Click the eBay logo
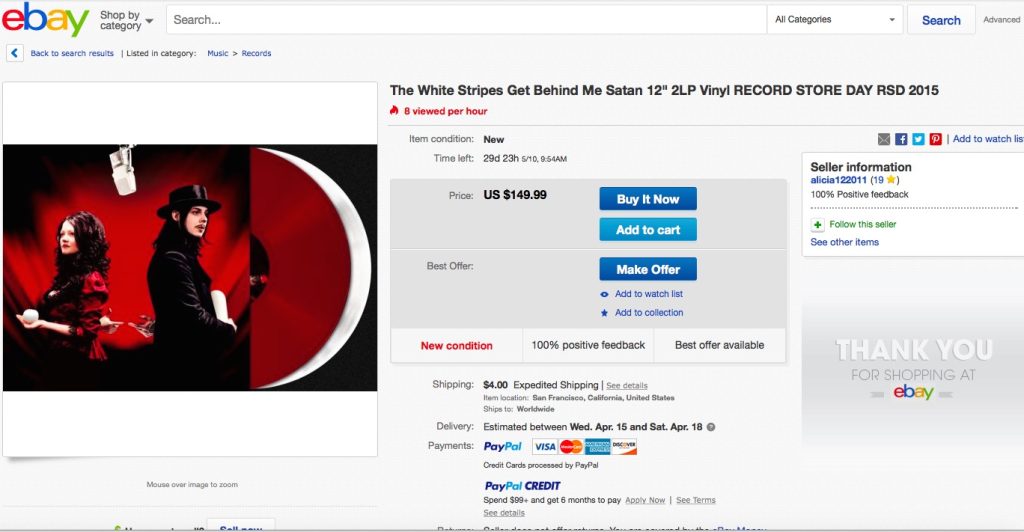 click(x=46, y=20)
